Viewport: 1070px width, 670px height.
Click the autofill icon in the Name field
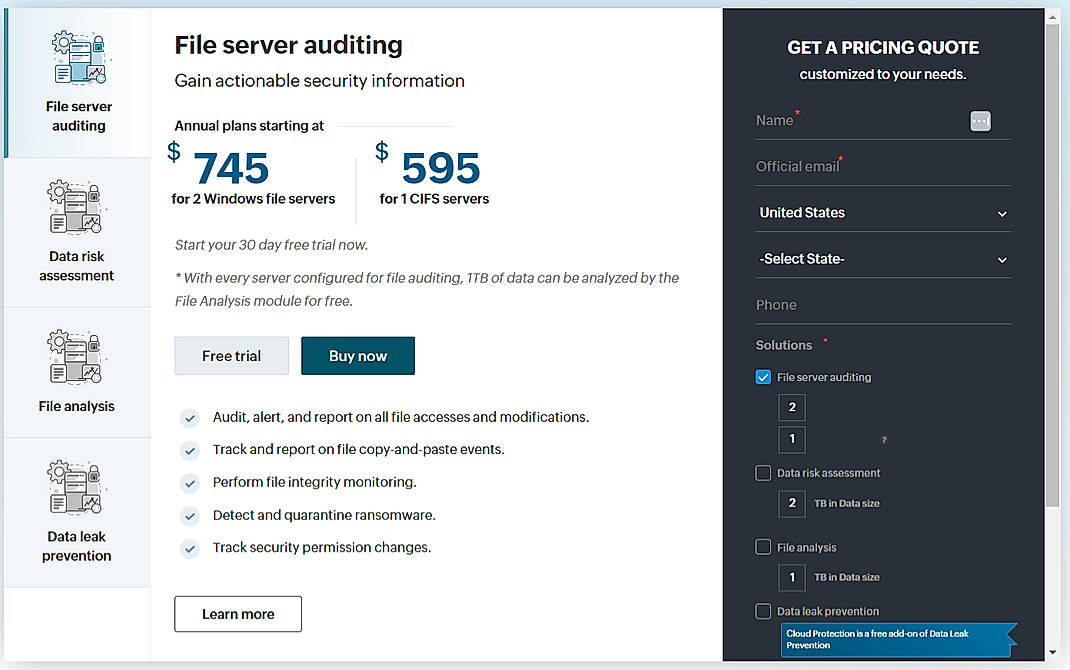pyautogui.click(x=980, y=120)
